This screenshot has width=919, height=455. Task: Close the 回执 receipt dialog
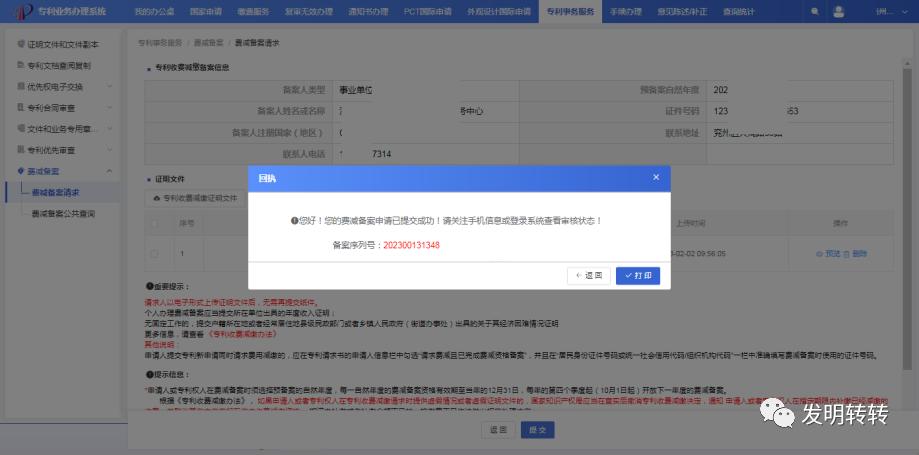(656, 177)
